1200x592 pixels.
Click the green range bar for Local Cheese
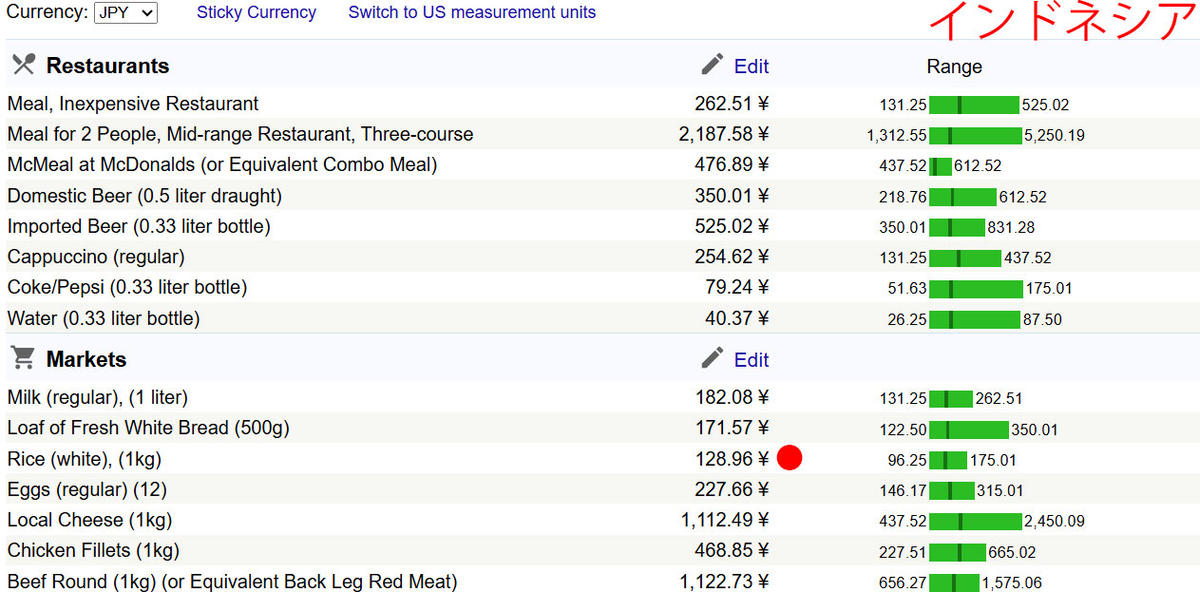point(976,521)
